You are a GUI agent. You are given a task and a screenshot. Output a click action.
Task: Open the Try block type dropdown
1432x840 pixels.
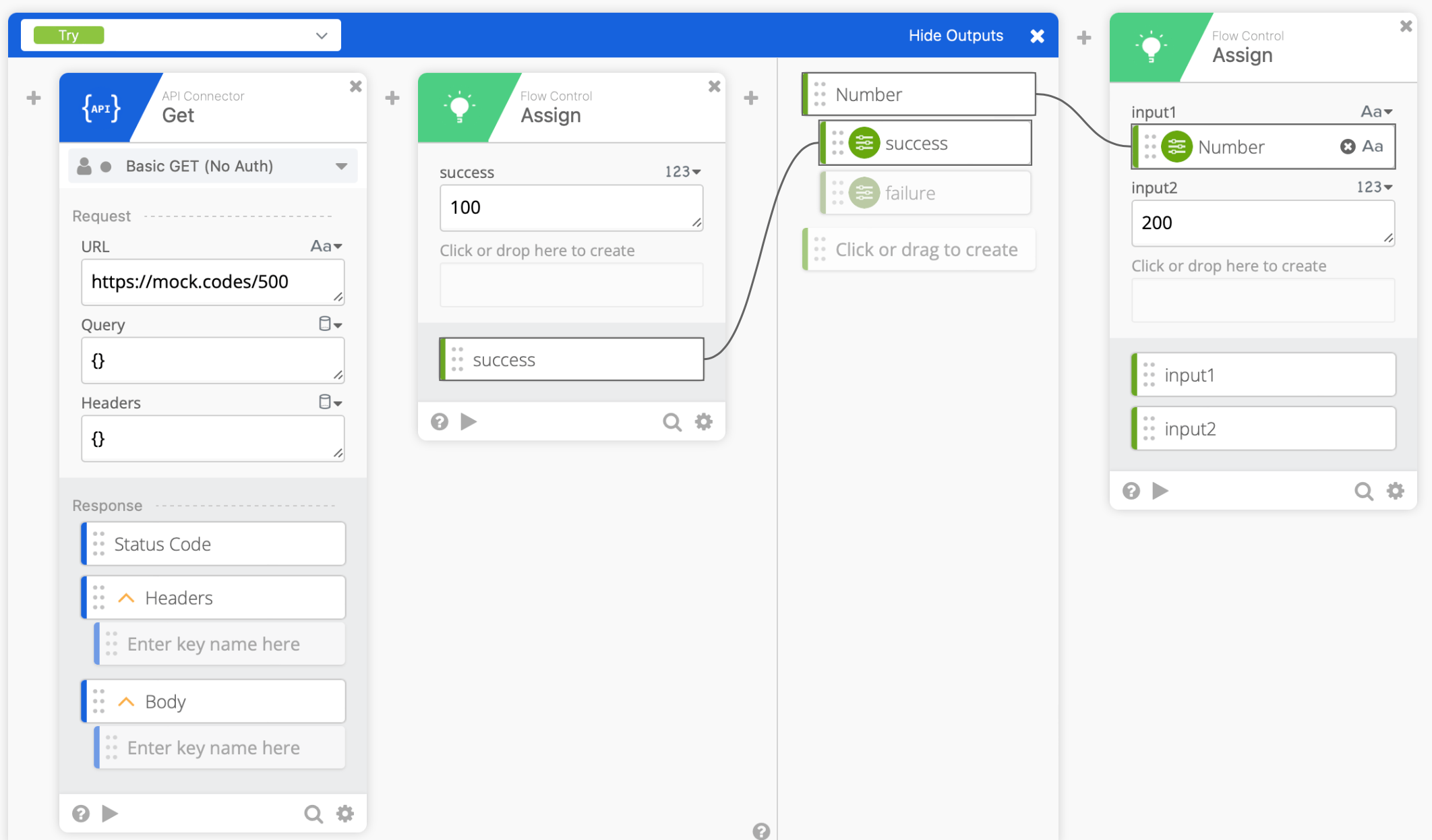321,36
